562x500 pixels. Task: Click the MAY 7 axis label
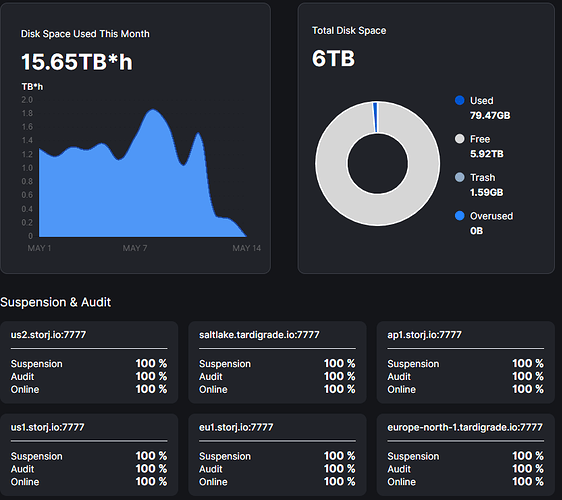pos(135,248)
